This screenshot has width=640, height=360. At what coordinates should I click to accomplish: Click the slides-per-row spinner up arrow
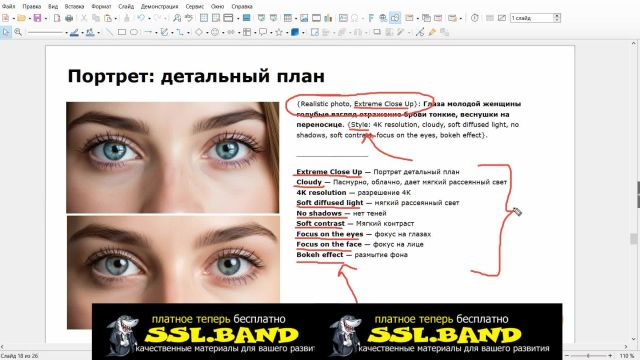[557, 16]
